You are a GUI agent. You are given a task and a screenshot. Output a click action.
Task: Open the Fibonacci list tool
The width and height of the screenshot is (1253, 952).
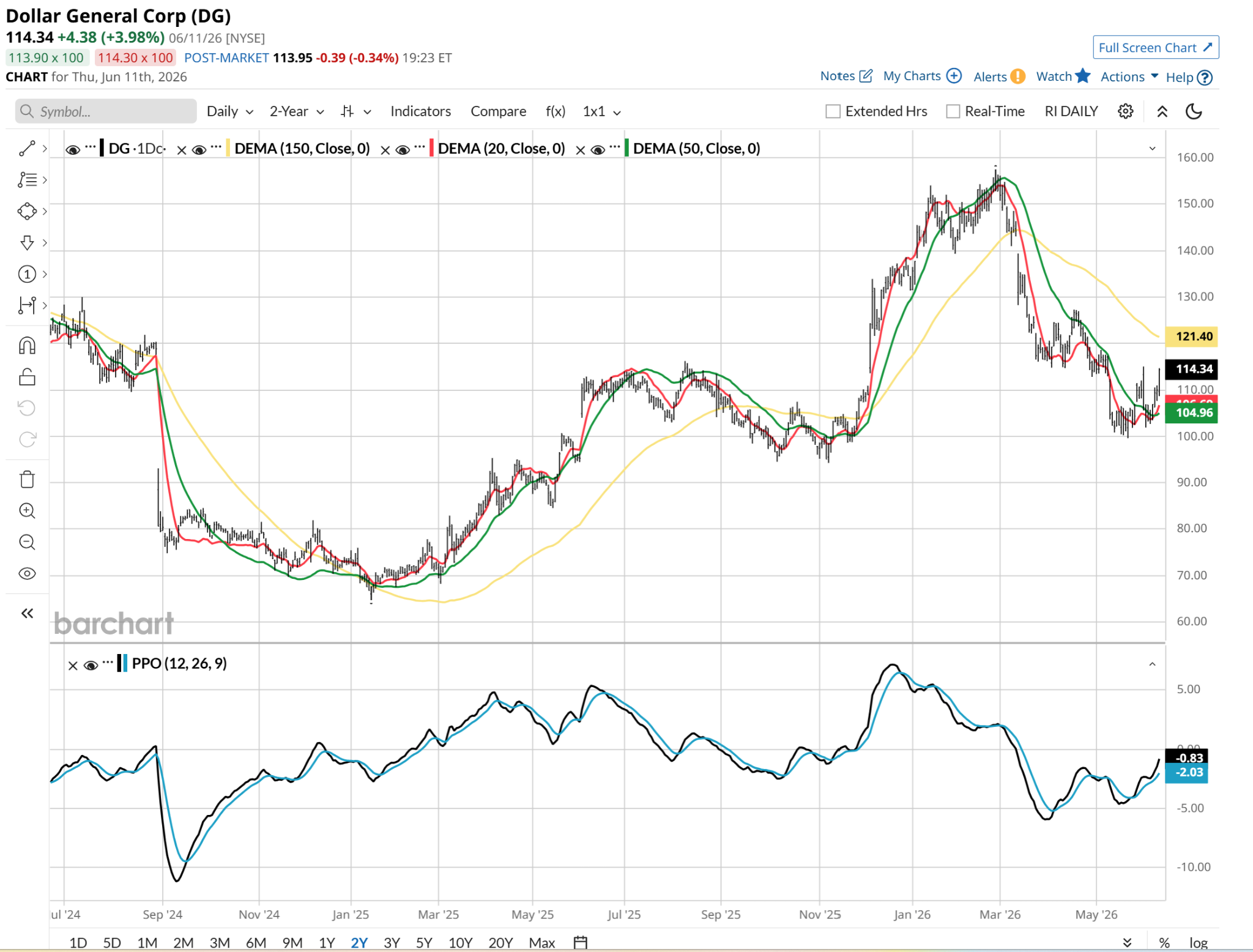(27, 180)
